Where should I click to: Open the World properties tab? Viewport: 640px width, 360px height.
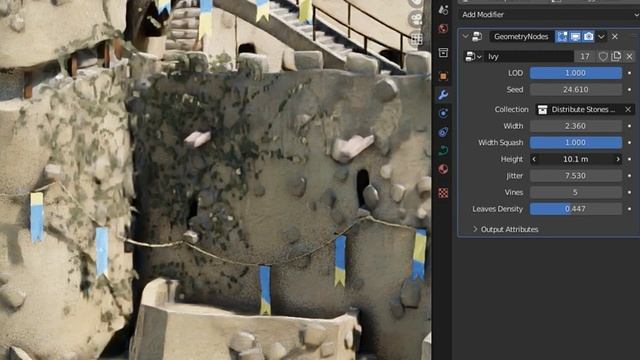[x=443, y=28]
